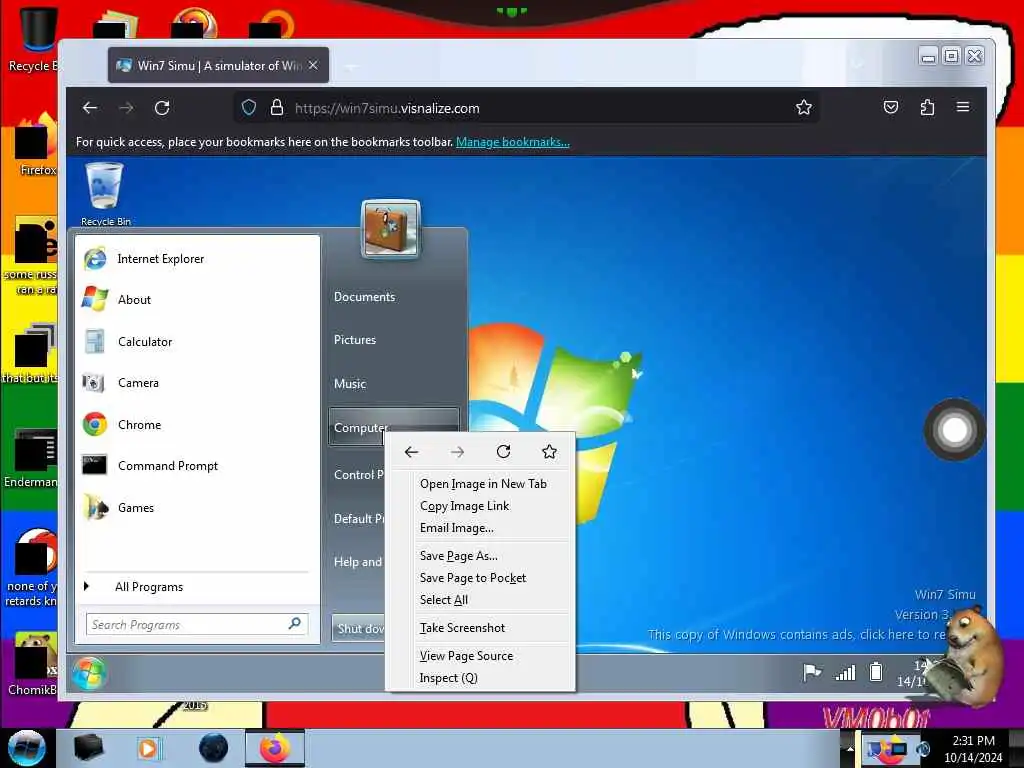The image size is (1024, 768).
Task: Open Firefox in the host taskbar
Action: tap(275, 748)
